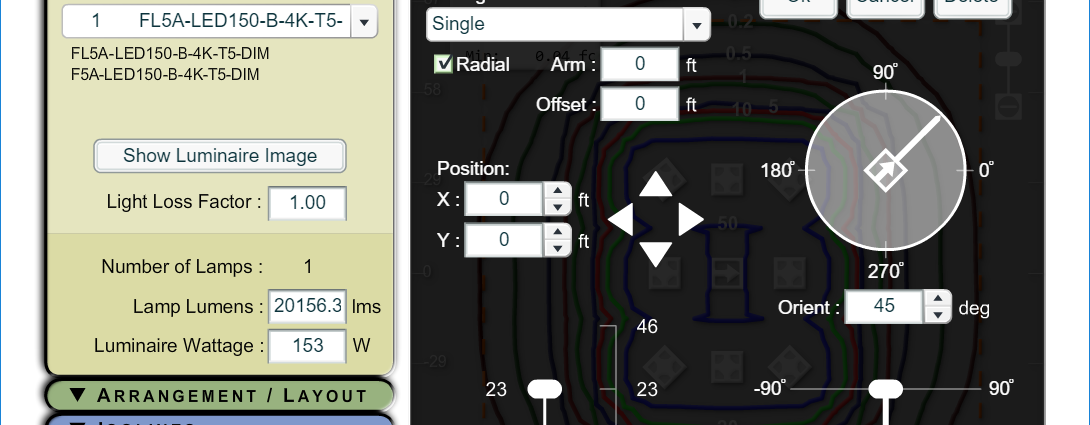Increase the Orient degree value
1090x425 pixels.
(937, 299)
